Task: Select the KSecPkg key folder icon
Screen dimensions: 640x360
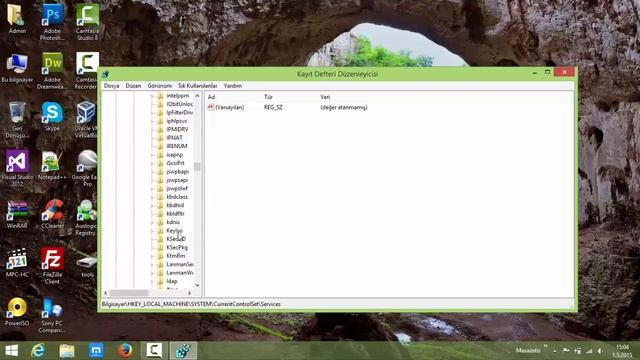Action: (x=160, y=247)
